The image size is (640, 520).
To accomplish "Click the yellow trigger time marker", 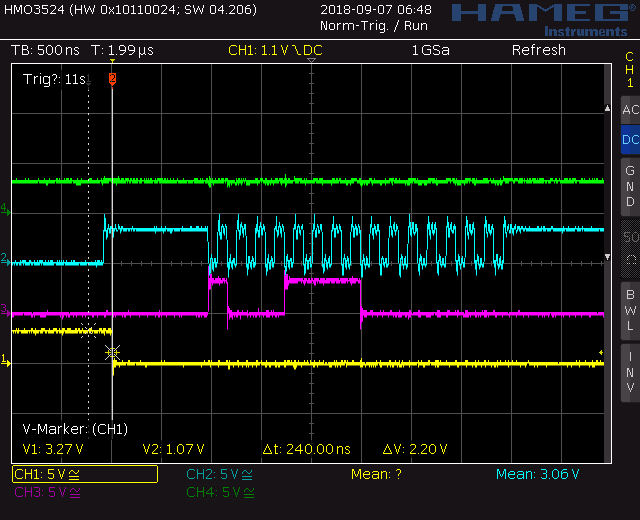I will click(x=112, y=61).
